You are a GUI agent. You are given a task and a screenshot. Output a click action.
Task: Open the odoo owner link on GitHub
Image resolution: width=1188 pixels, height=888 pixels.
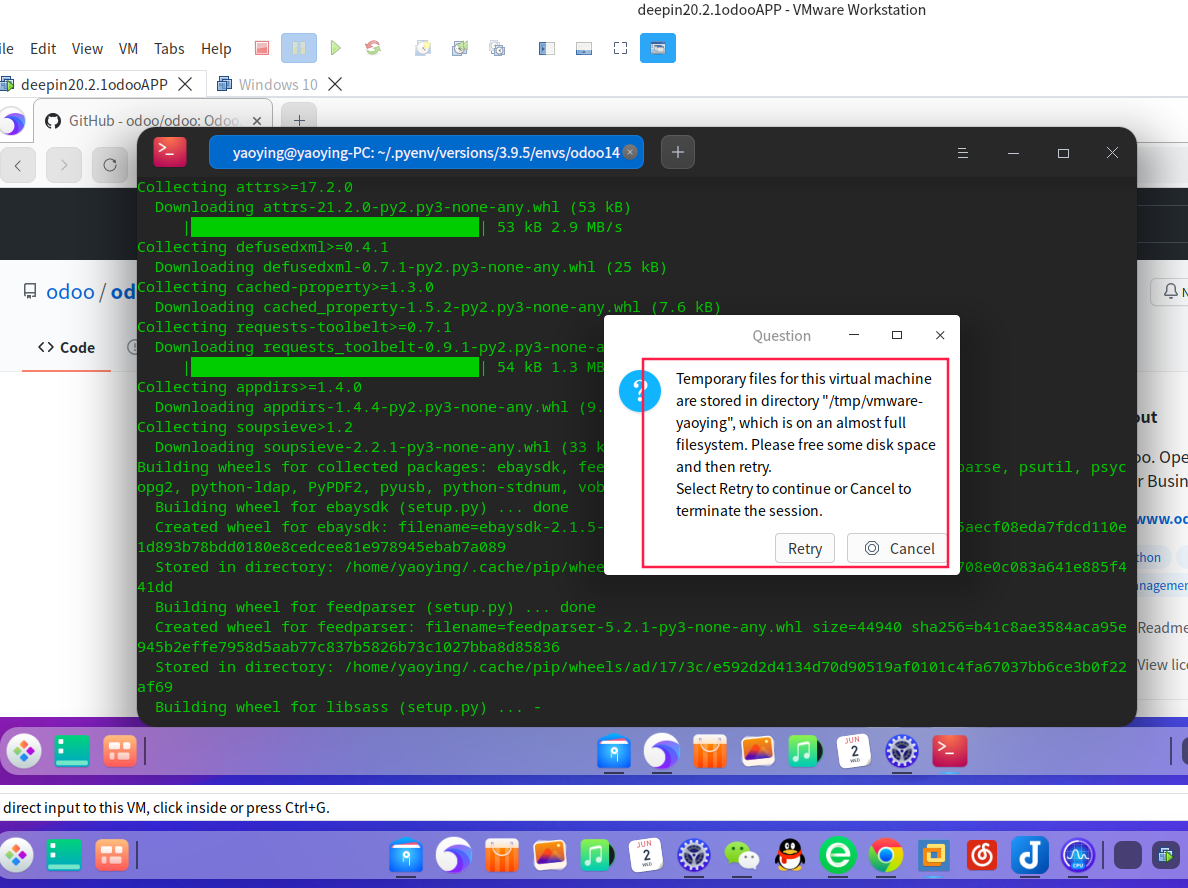70,292
